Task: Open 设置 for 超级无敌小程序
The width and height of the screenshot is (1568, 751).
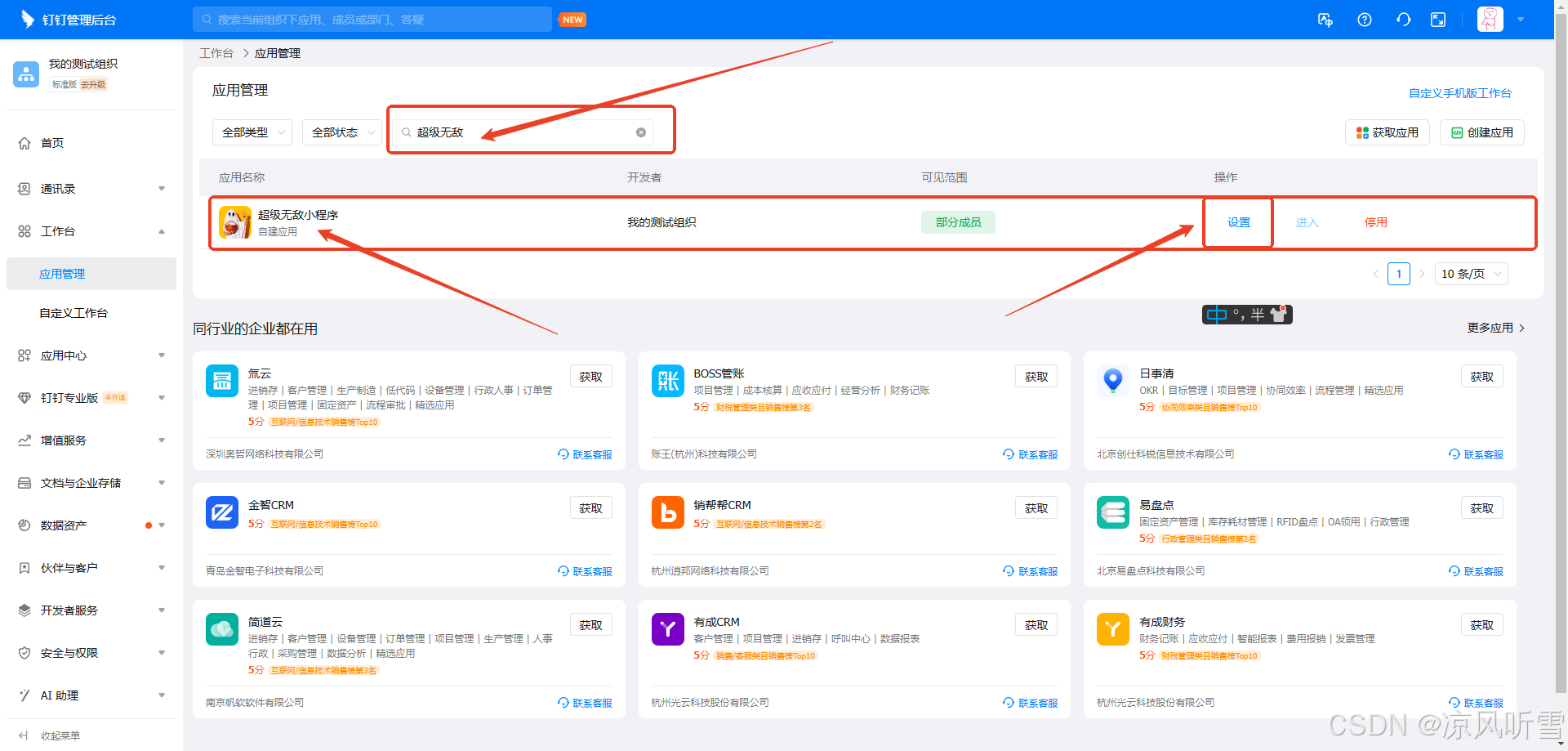Action: click(1239, 222)
